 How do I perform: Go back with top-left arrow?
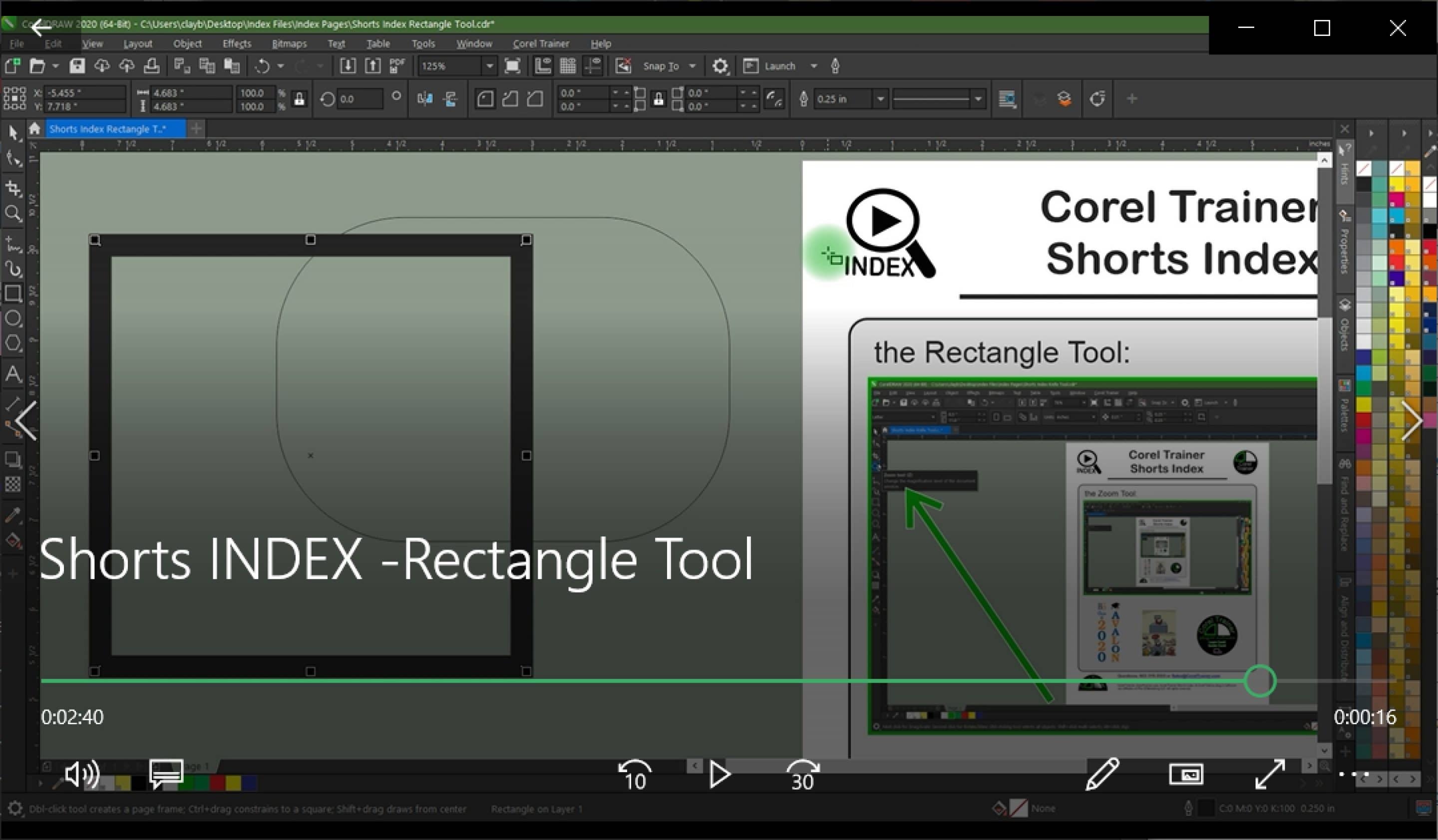pos(41,27)
